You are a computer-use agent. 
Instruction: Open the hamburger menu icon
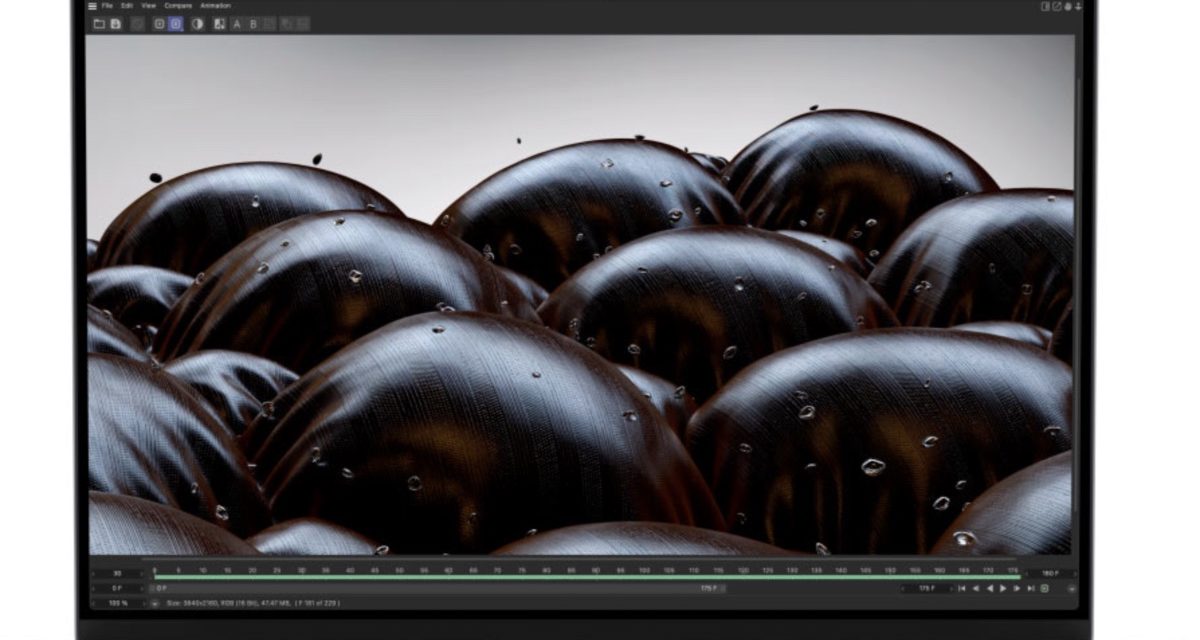coord(92,6)
